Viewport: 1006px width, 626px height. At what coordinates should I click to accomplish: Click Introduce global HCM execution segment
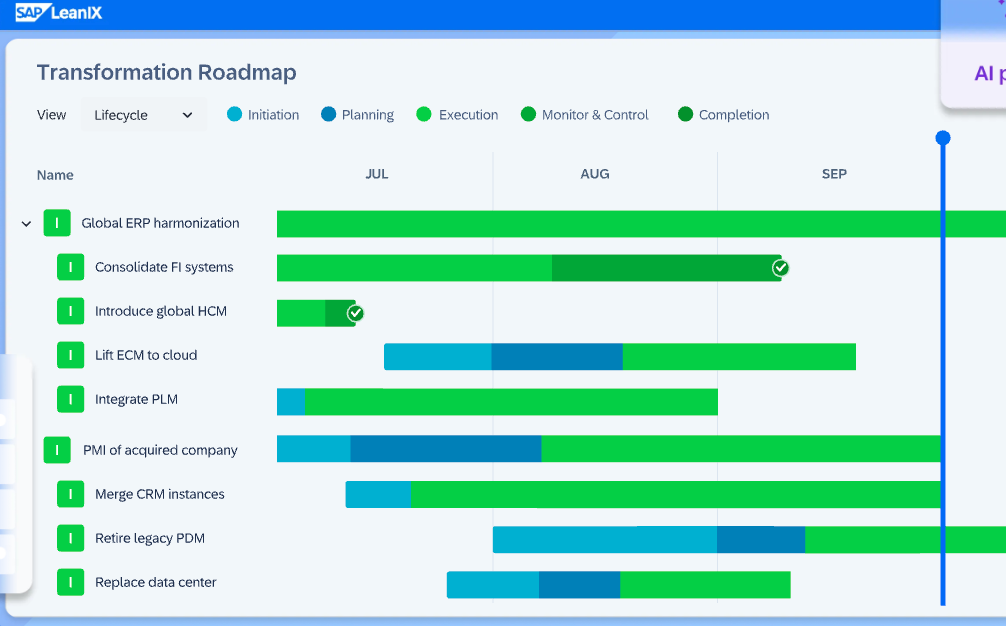(x=301, y=314)
